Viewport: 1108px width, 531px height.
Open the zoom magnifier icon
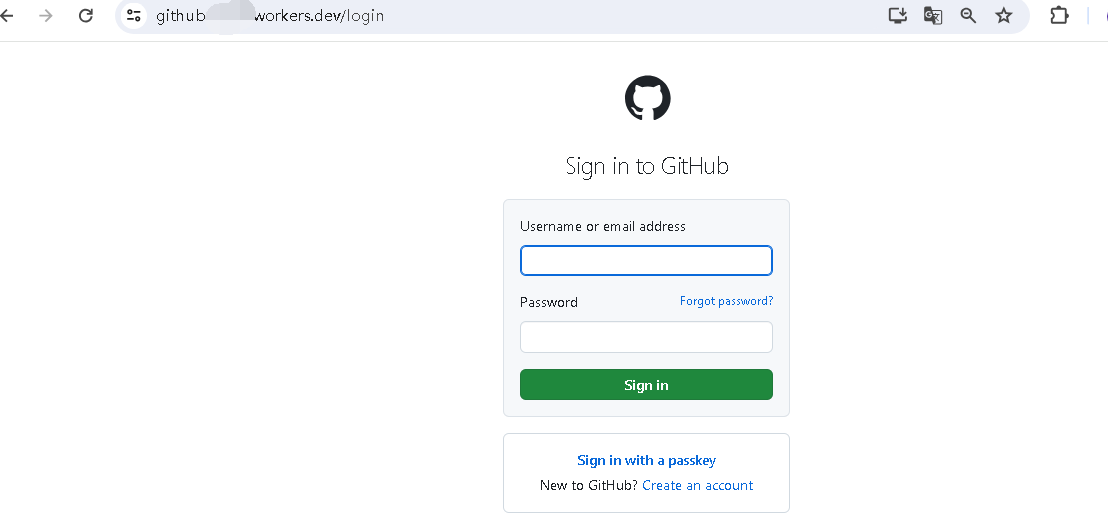coord(968,15)
